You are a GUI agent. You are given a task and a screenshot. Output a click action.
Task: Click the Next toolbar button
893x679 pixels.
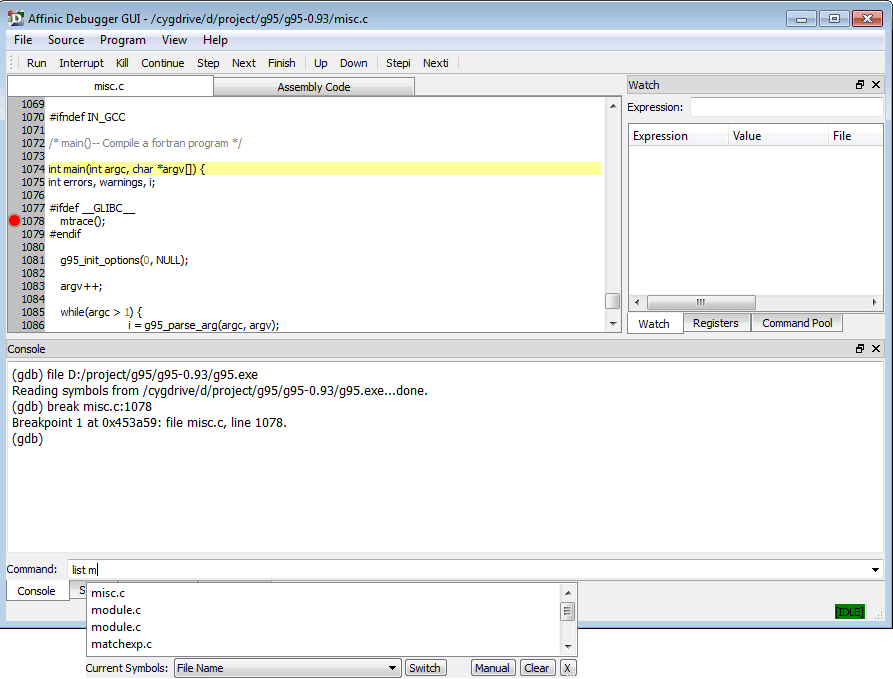244,63
